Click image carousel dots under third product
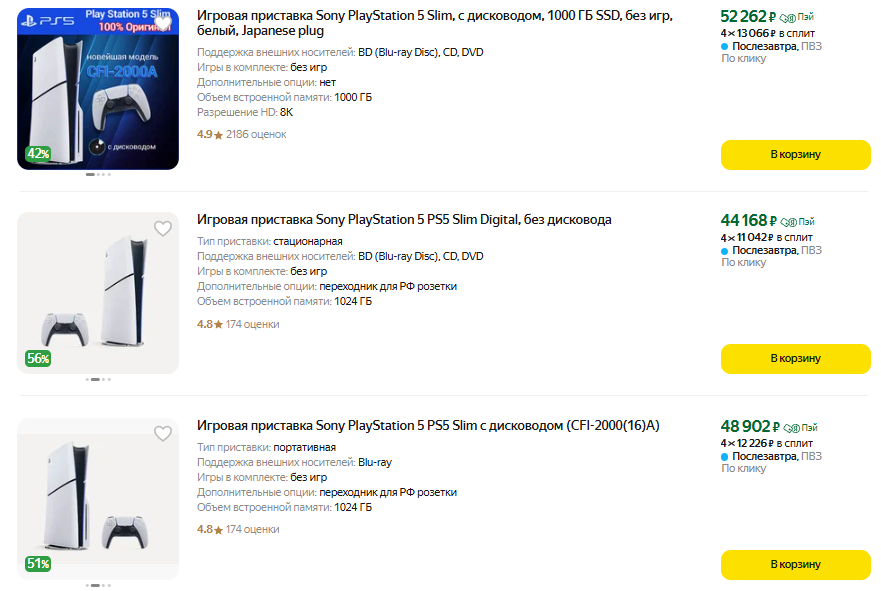Viewport: 881px width, 591px height. pos(98,585)
